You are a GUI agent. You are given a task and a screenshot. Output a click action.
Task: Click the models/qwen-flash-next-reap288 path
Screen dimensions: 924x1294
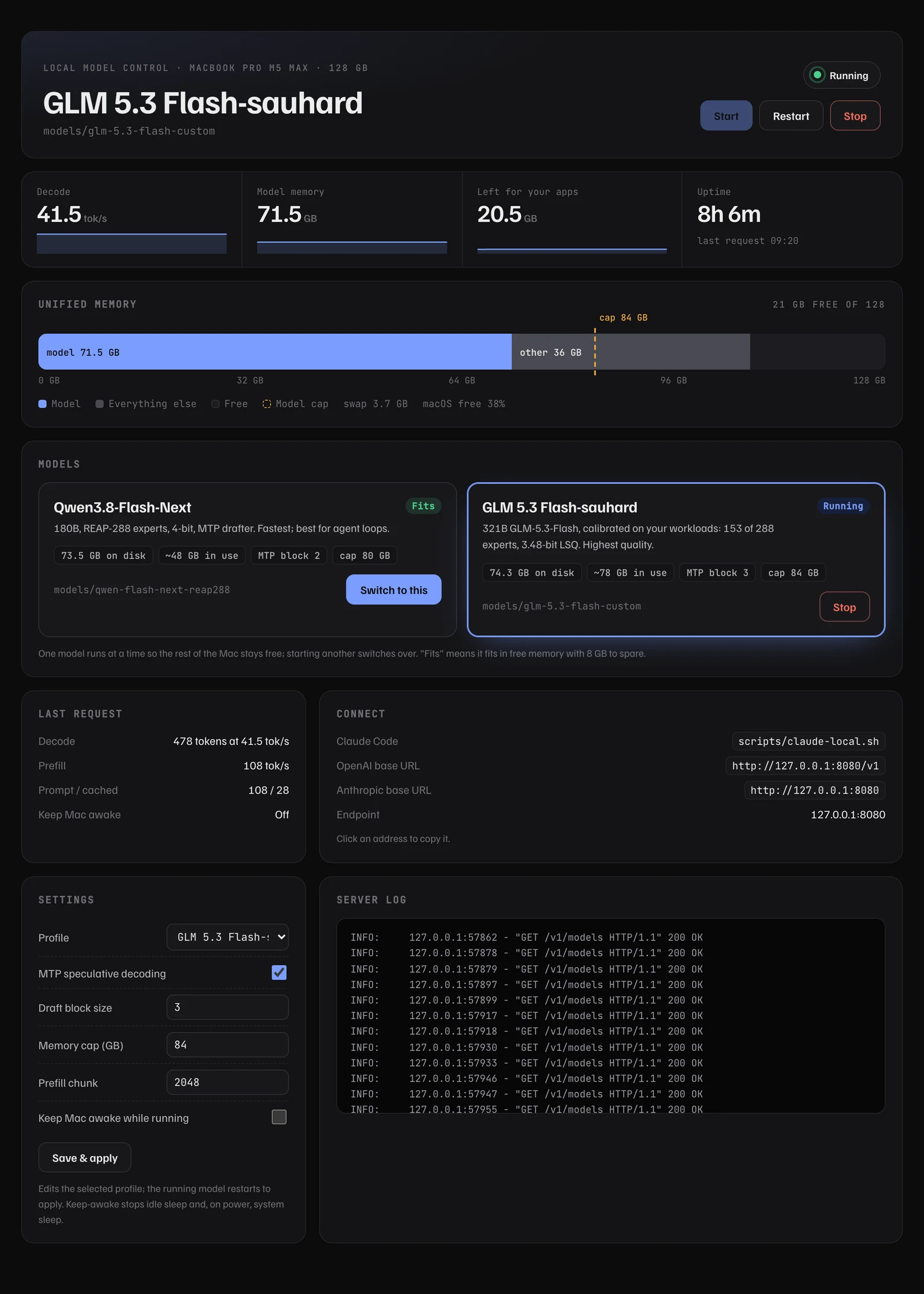(x=141, y=590)
